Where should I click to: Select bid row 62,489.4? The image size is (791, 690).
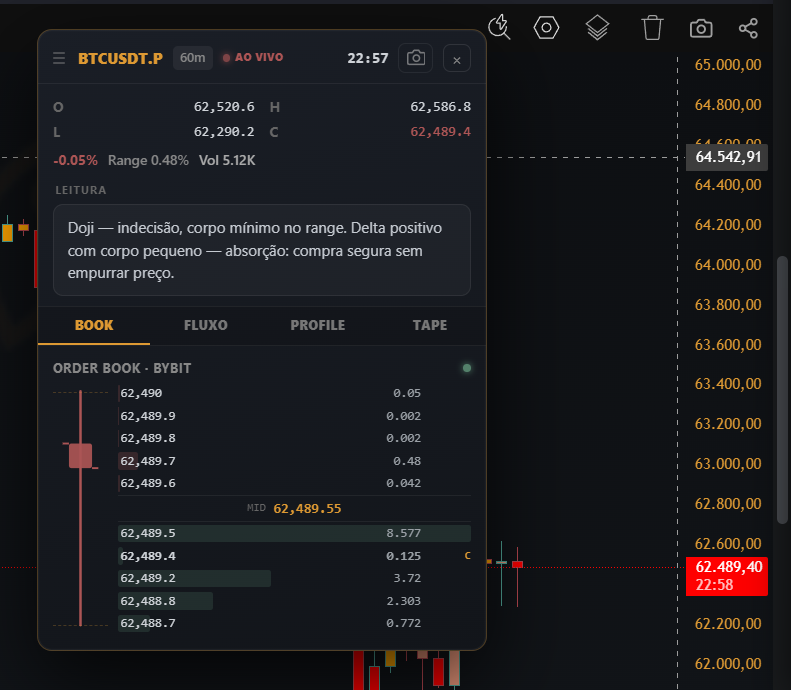294,556
